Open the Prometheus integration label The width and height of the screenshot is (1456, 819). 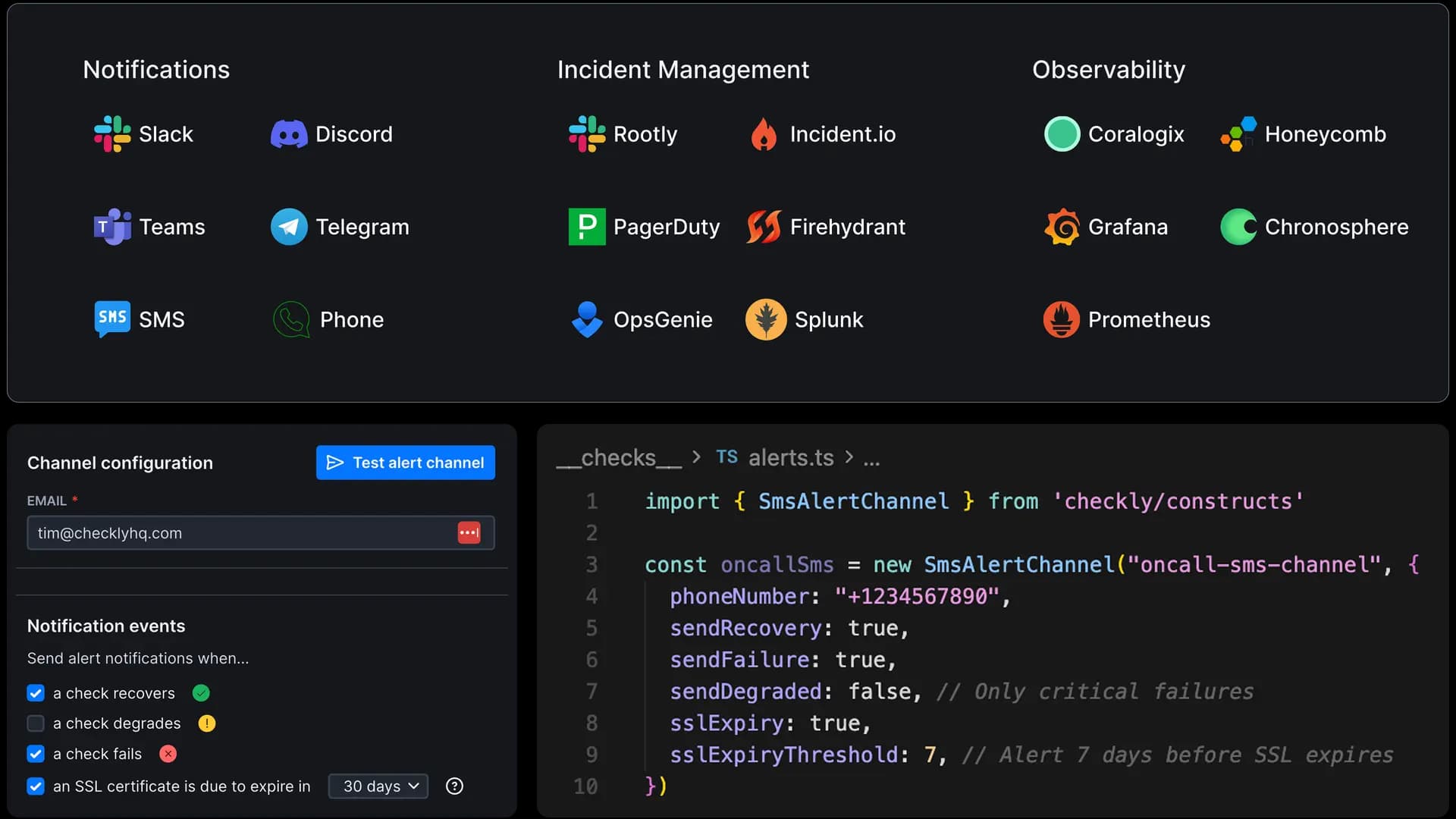[x=1149, y=319]
